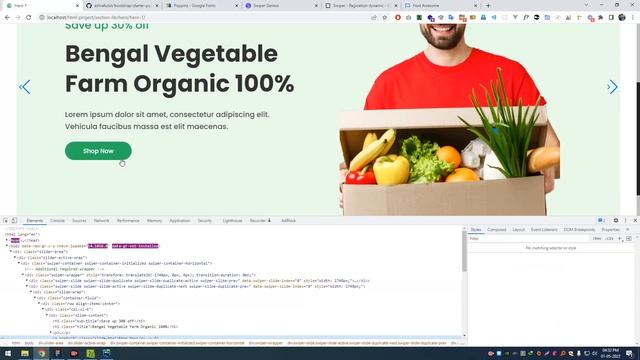This screenshot has width=640, height=360.
Task: Select the h1 title element row
Action: point(116,327)
